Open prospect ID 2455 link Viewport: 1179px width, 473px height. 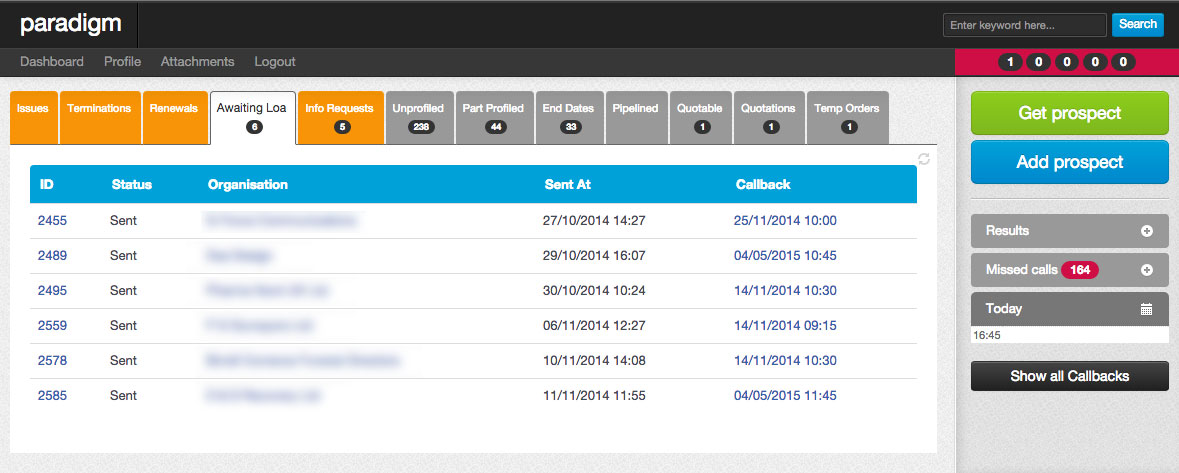pyautogui.click(x=52, y=220)
